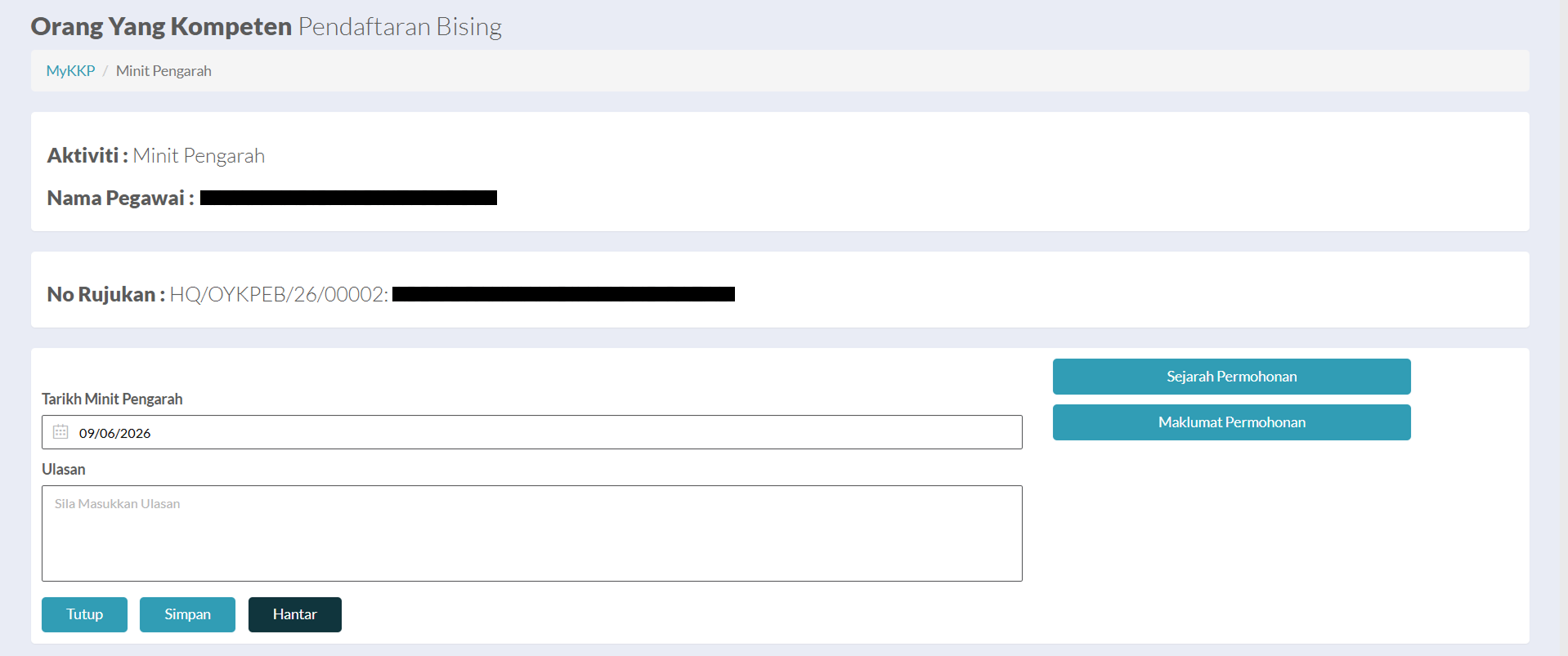Screen dimensions: 1568x656
Task: Open Sejarah Permohonan history
Action: [x=1231, y=377]
